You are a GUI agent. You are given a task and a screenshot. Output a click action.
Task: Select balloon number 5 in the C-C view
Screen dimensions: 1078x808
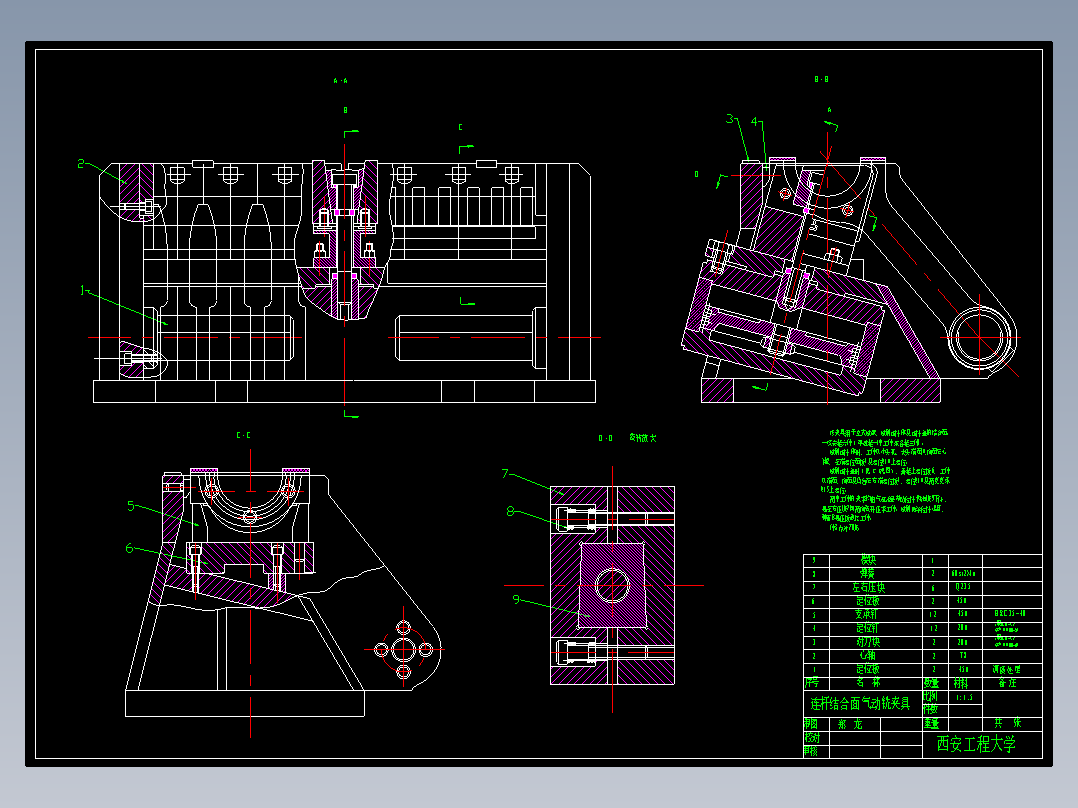131,506
